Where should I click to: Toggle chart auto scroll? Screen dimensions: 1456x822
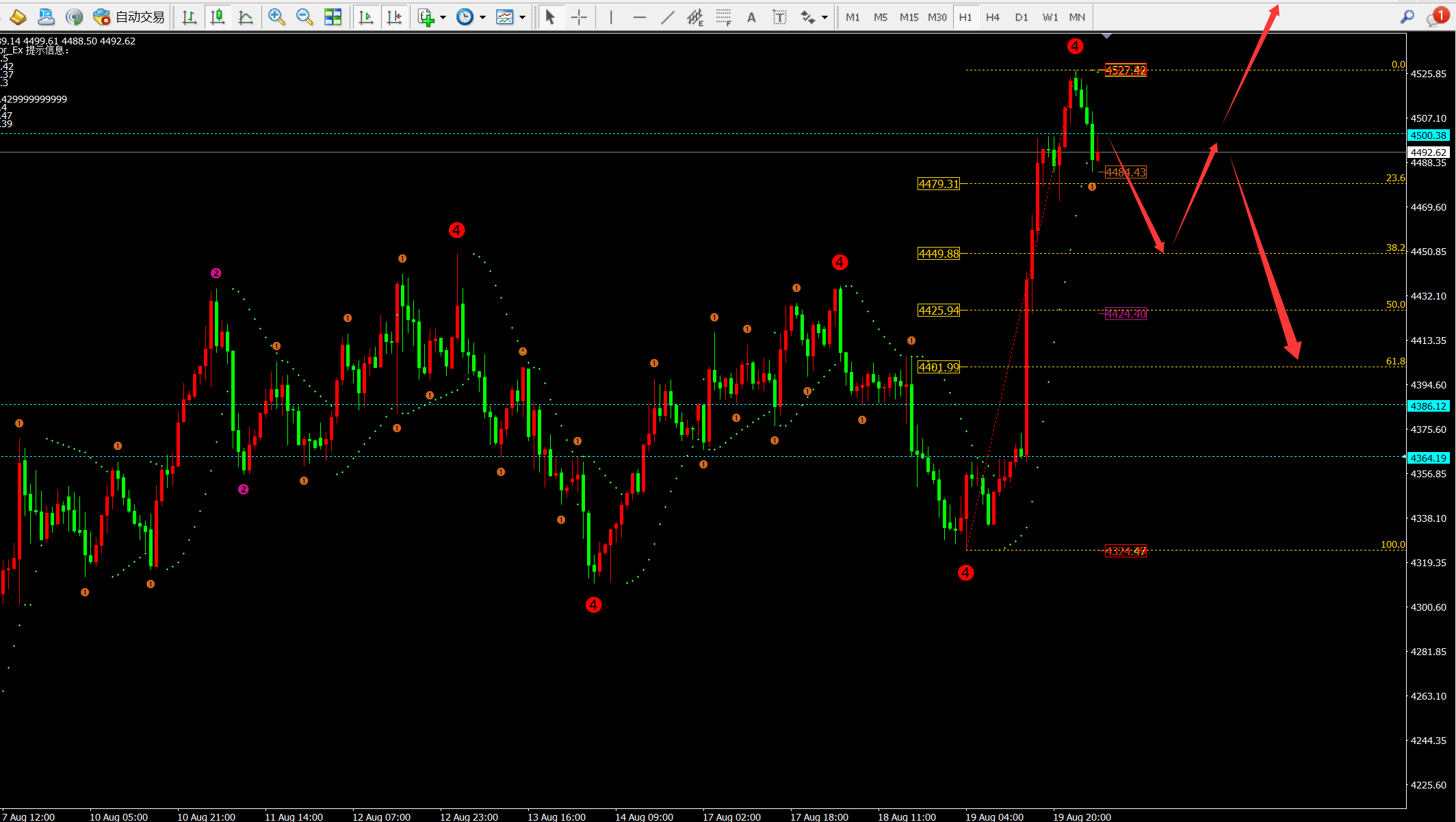(x=366, y=17)
